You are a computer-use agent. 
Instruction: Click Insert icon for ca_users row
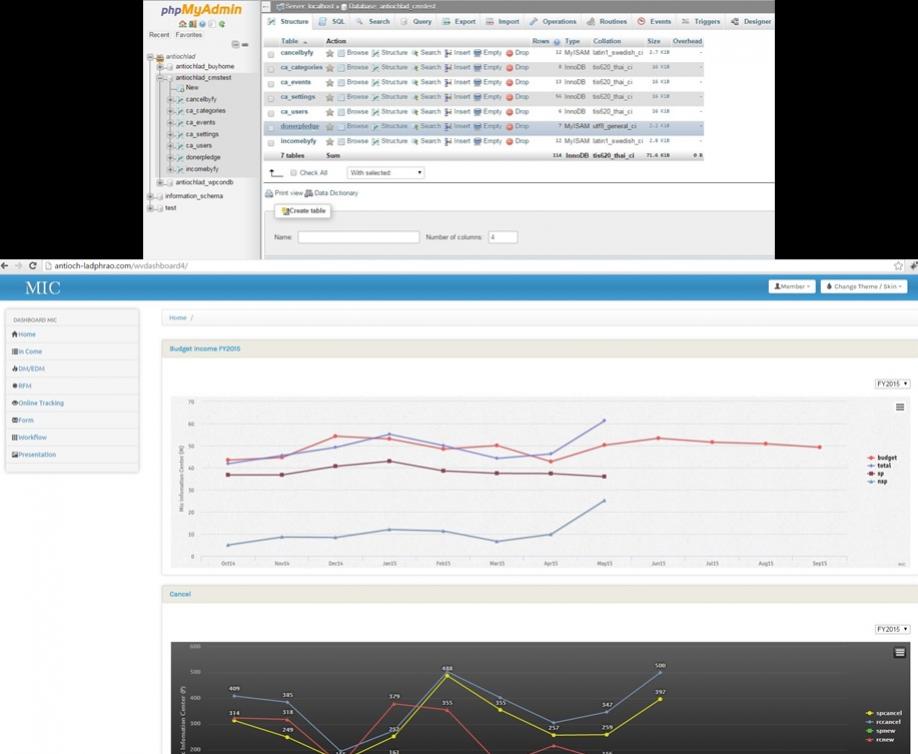coord(448,112)
